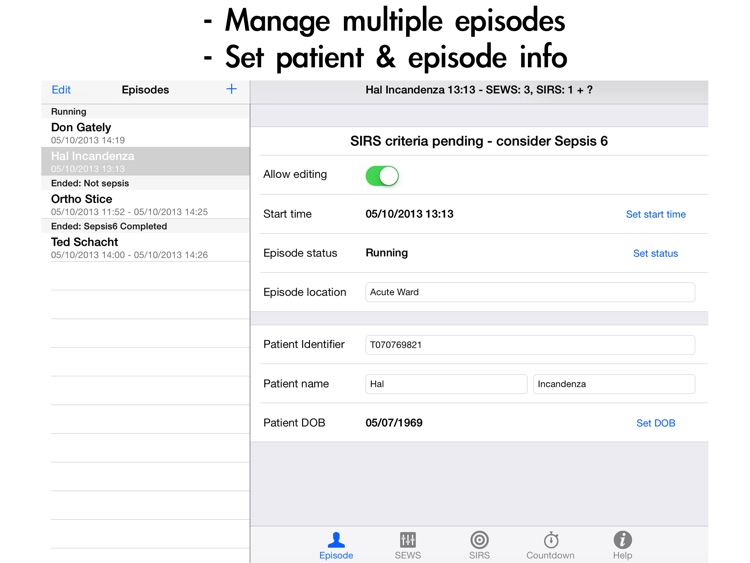Open the Countdown stopwatch tab
The width and height of the screenshot is (750, 563).
[550, 545]
